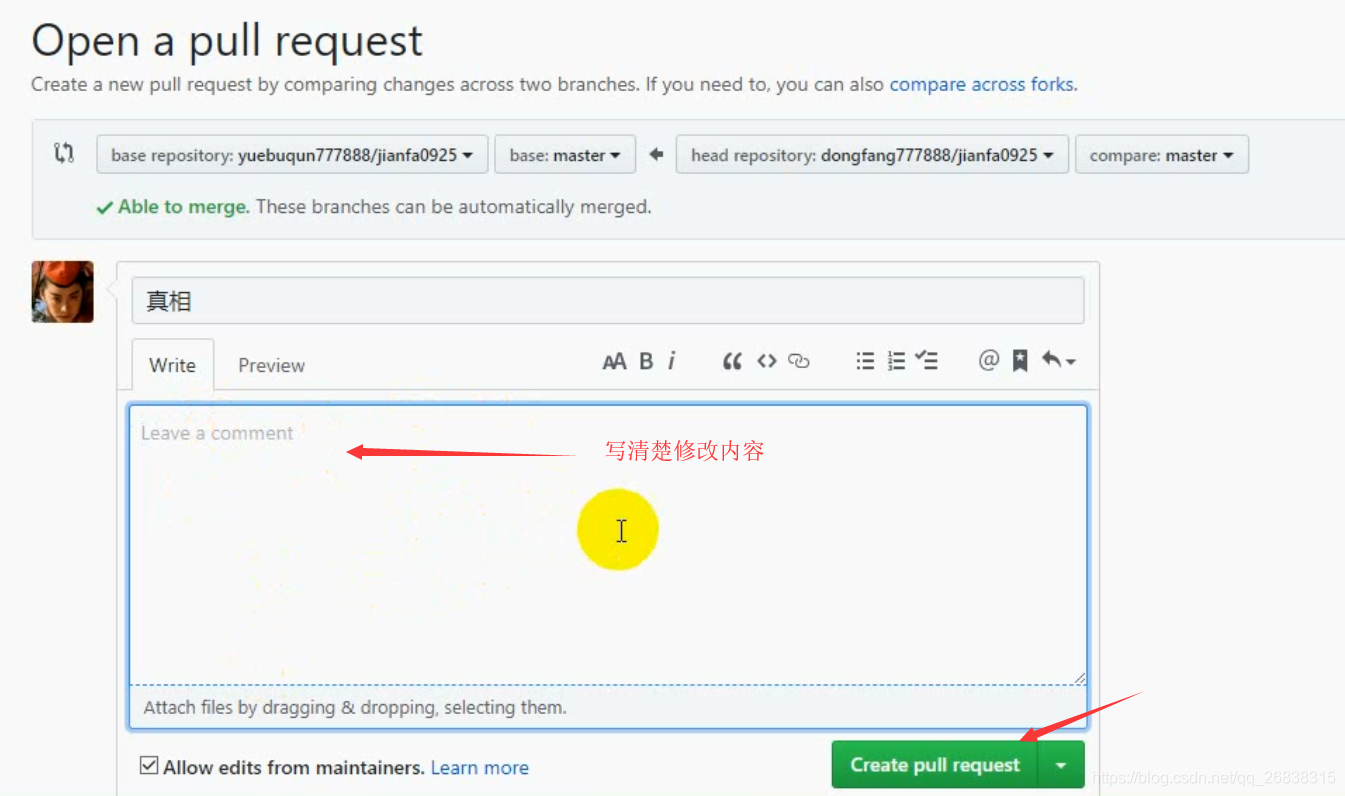
Task: Switch to the Write tab
Action: (x=172, y=365)
